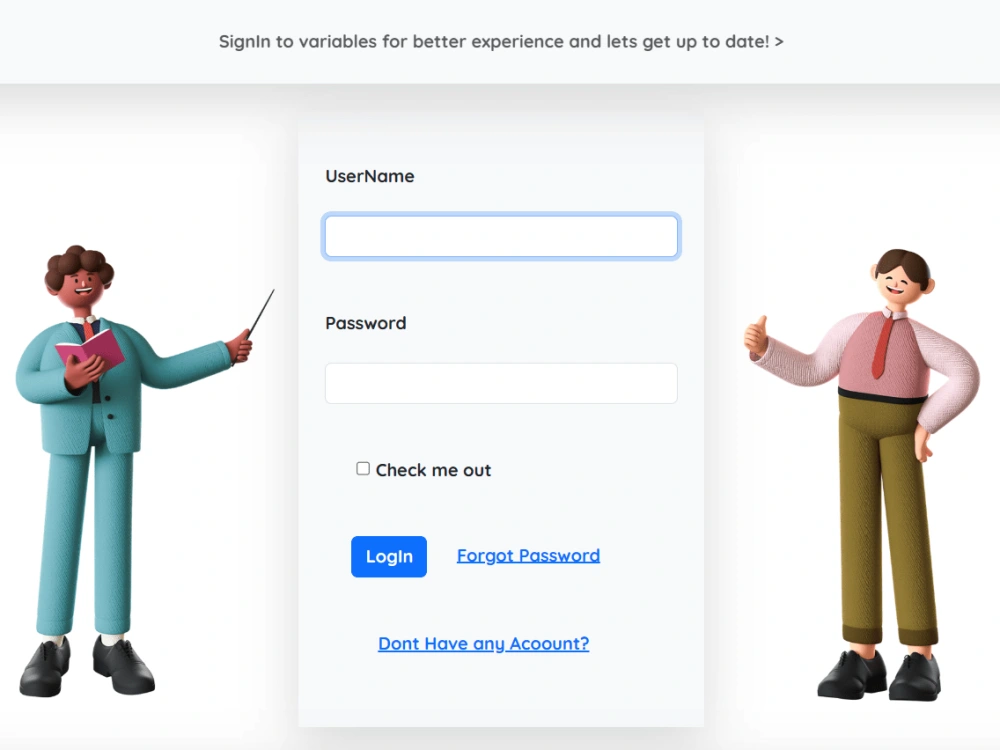Toggle via the Check me out label text
1000x750 pixels.
coord(433,470)
